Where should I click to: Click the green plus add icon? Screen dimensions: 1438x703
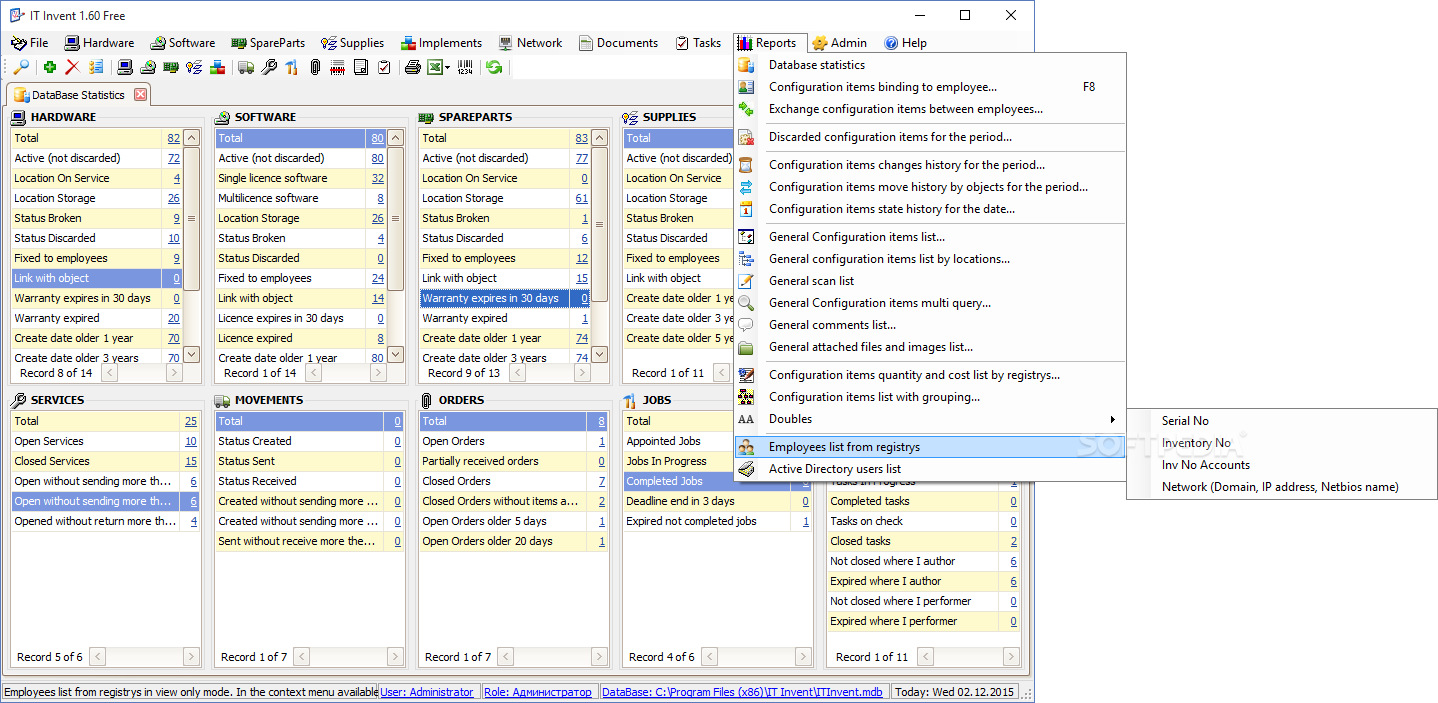coord(49,67)
